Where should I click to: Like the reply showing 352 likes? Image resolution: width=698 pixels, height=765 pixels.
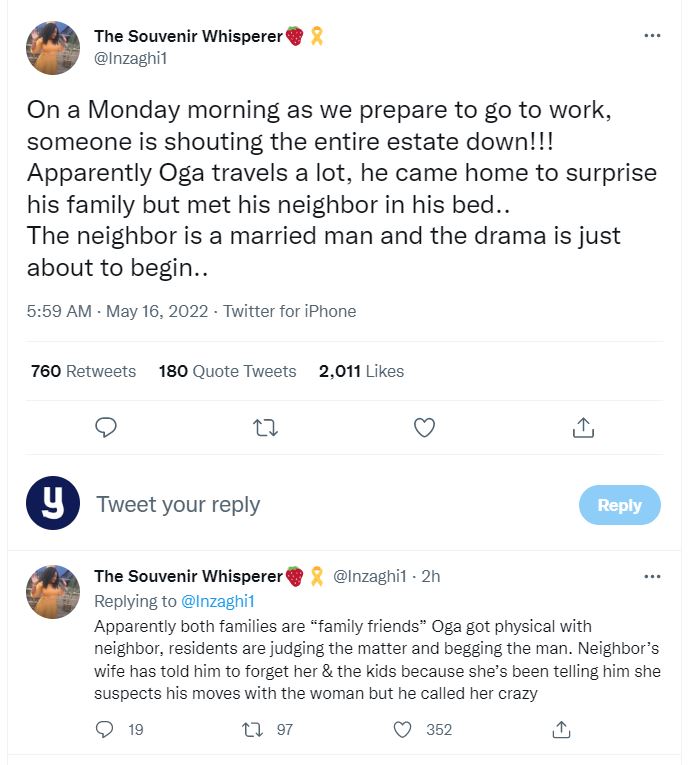[x=403, y=730]
